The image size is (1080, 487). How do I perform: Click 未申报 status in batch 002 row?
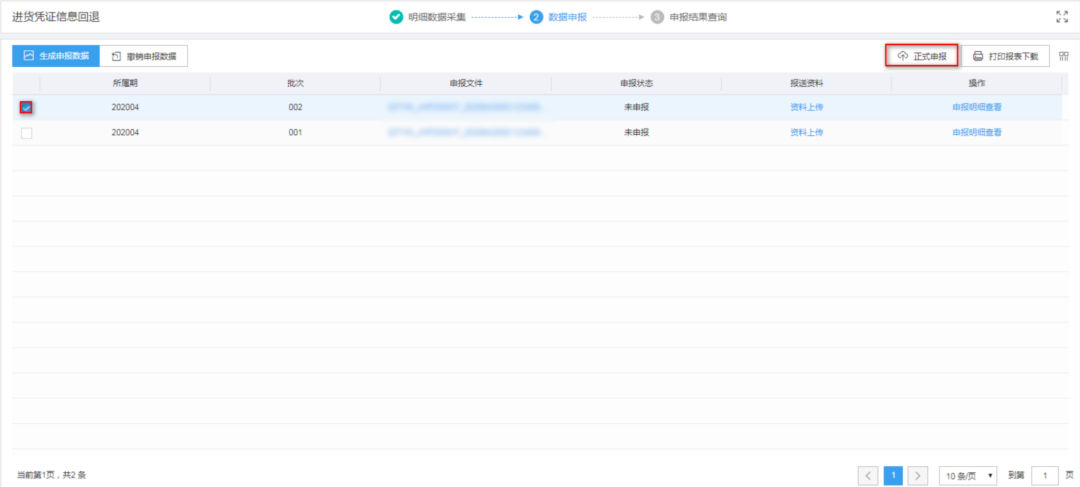click(636, 107)
